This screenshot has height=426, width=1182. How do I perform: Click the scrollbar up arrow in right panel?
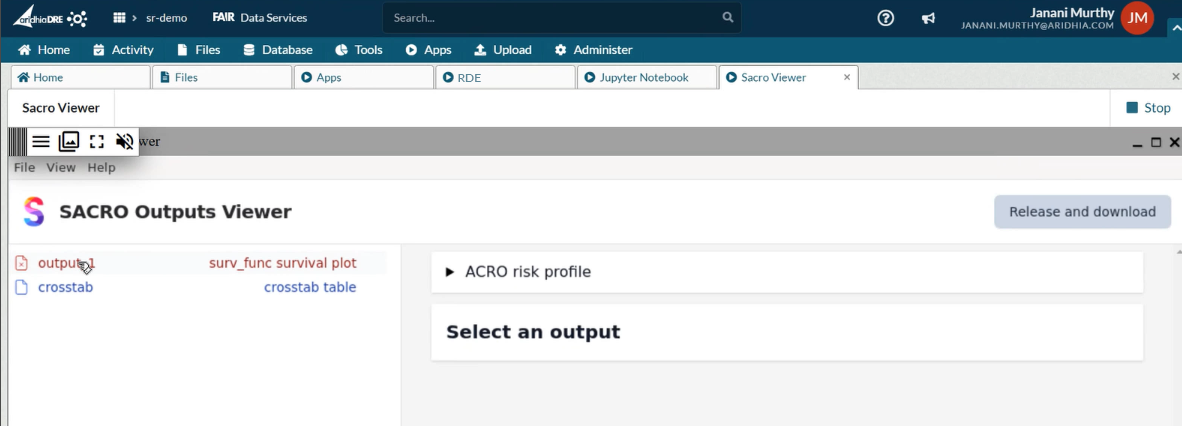[x=1178, y=250]
